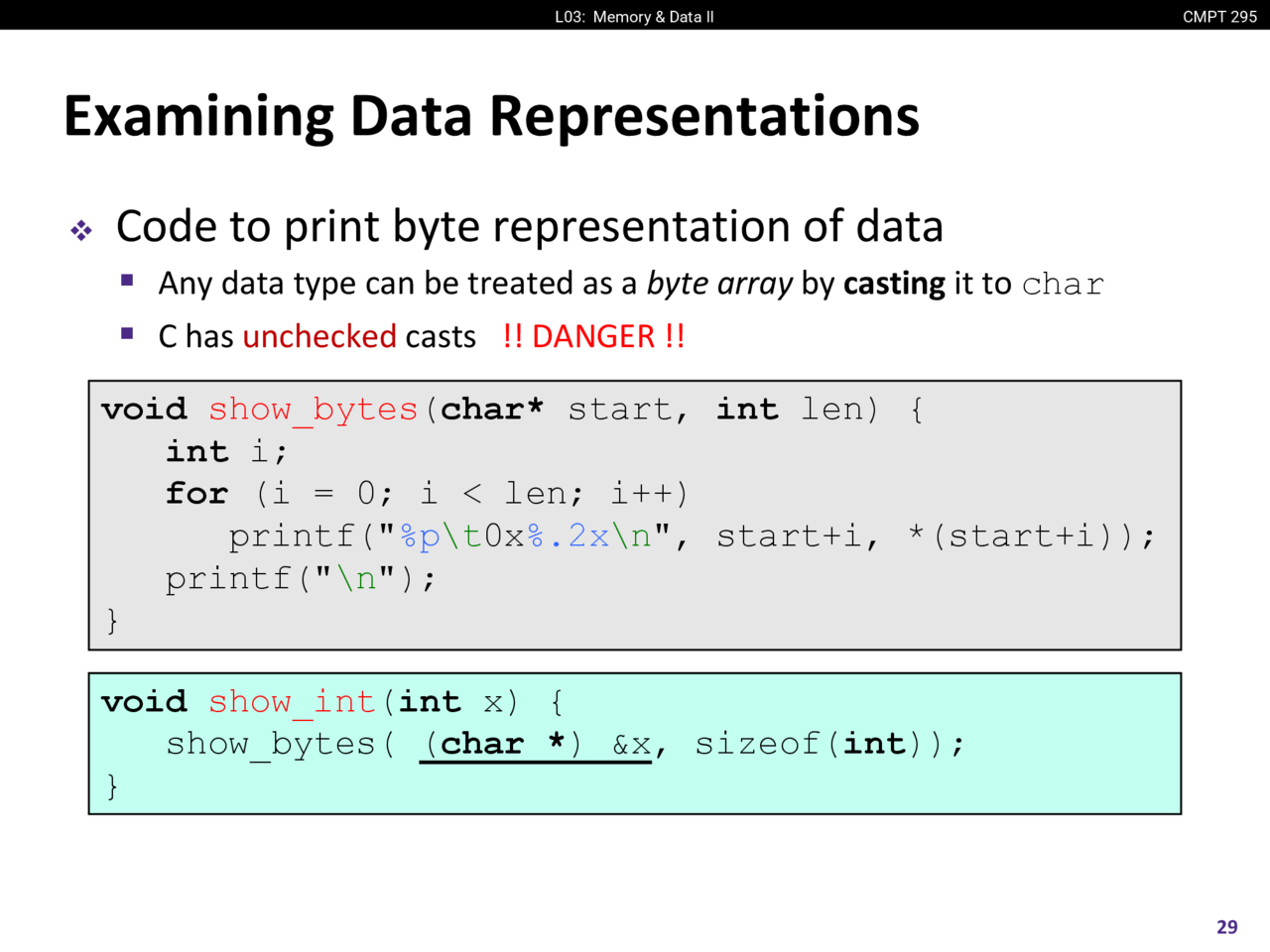Click the 'printf("\n");' line
Image resolution: width=1270 pixels, height=952 pixels.
[300, 578]
